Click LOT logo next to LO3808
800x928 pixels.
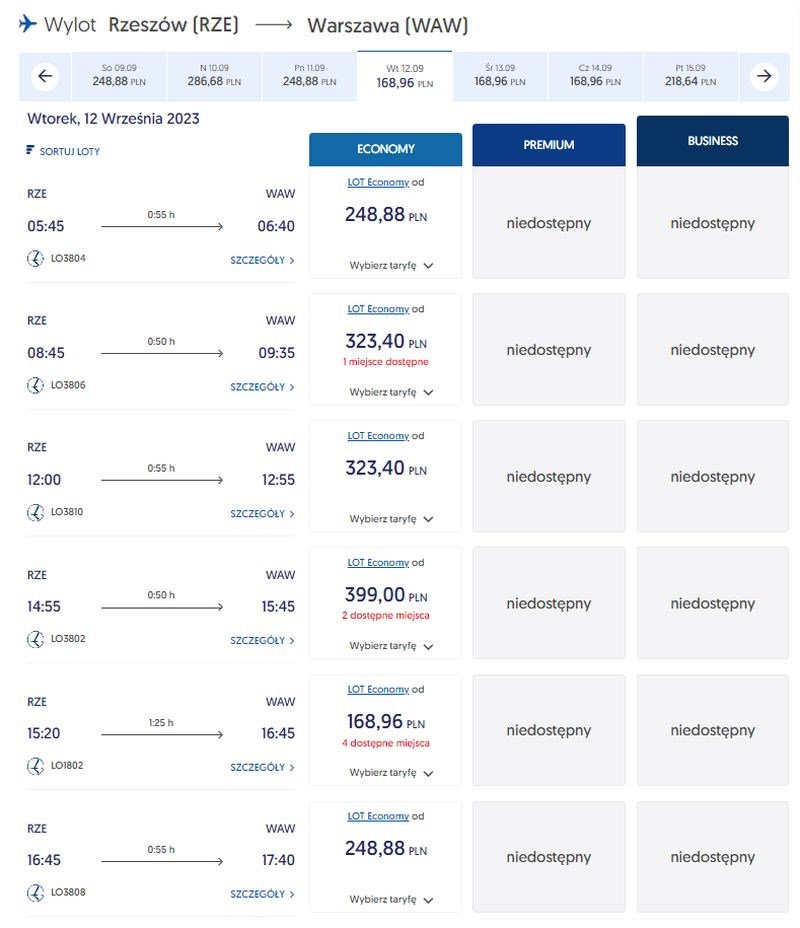[36, 892]
